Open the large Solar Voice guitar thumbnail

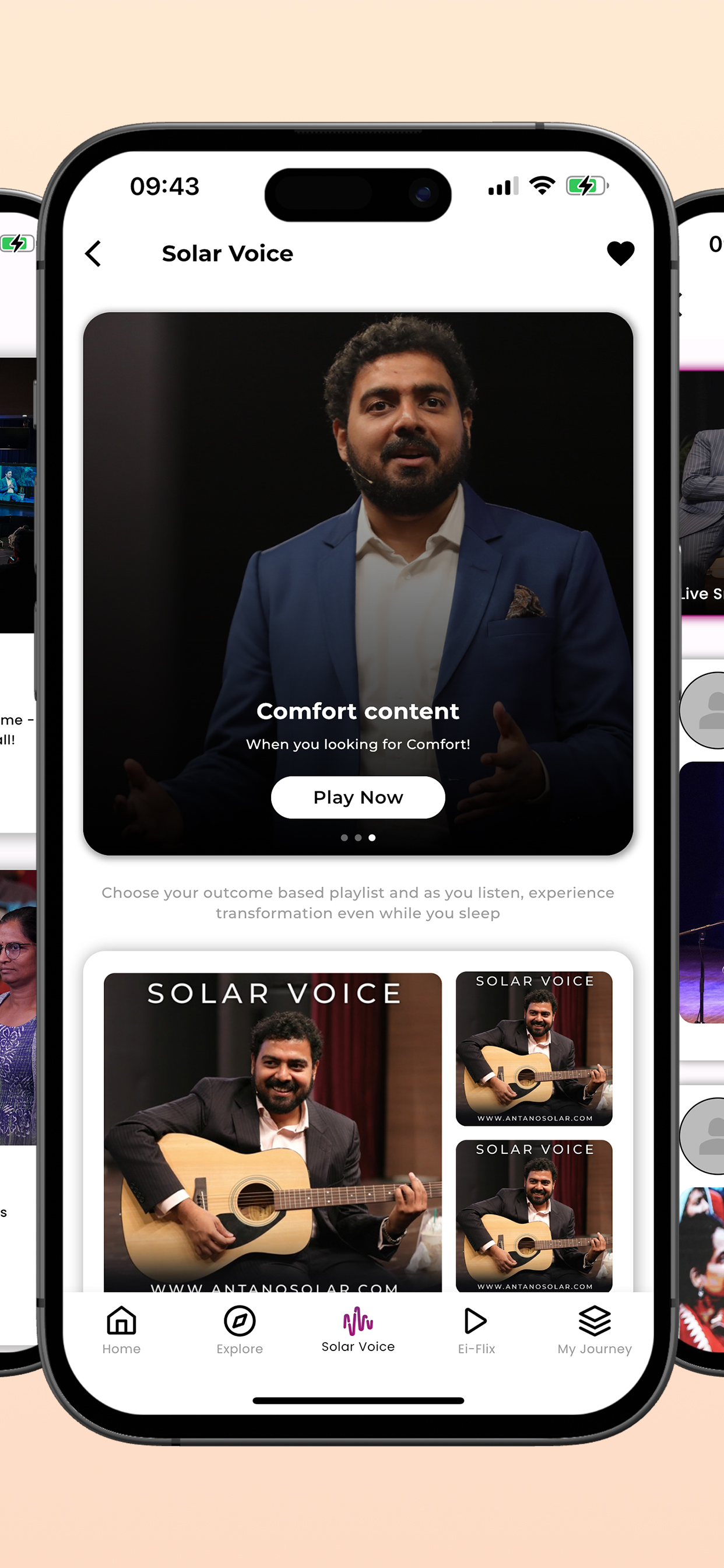coord(273,1132)
